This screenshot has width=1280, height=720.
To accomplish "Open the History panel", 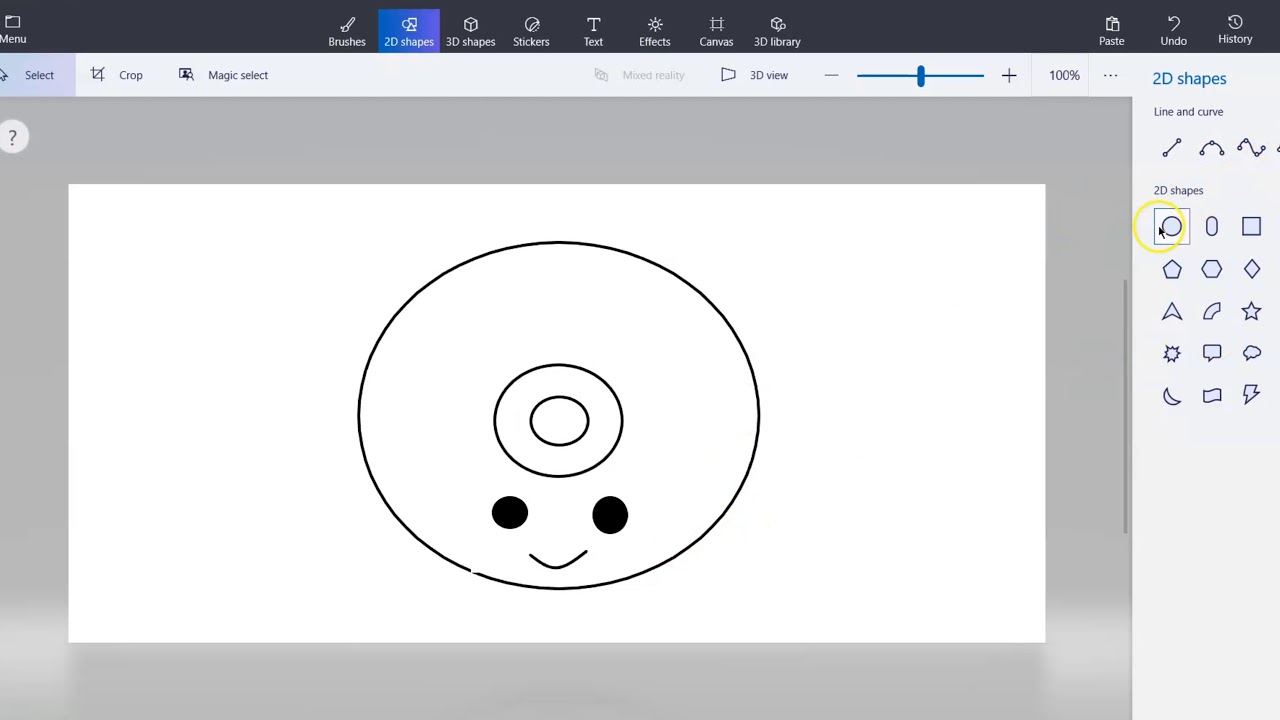I will 1235,30.
